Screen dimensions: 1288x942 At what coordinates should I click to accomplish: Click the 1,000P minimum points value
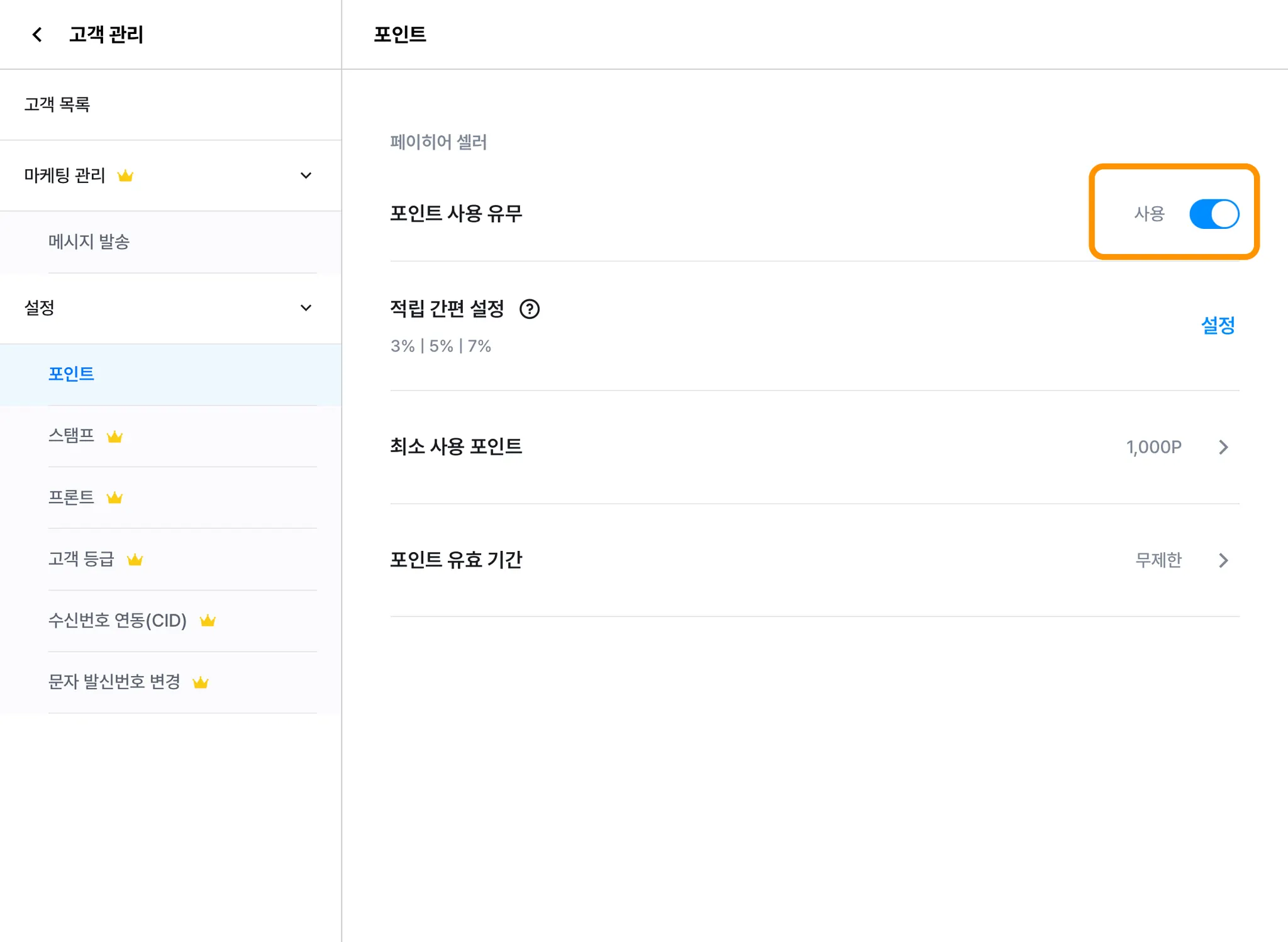click(1153, 447)
